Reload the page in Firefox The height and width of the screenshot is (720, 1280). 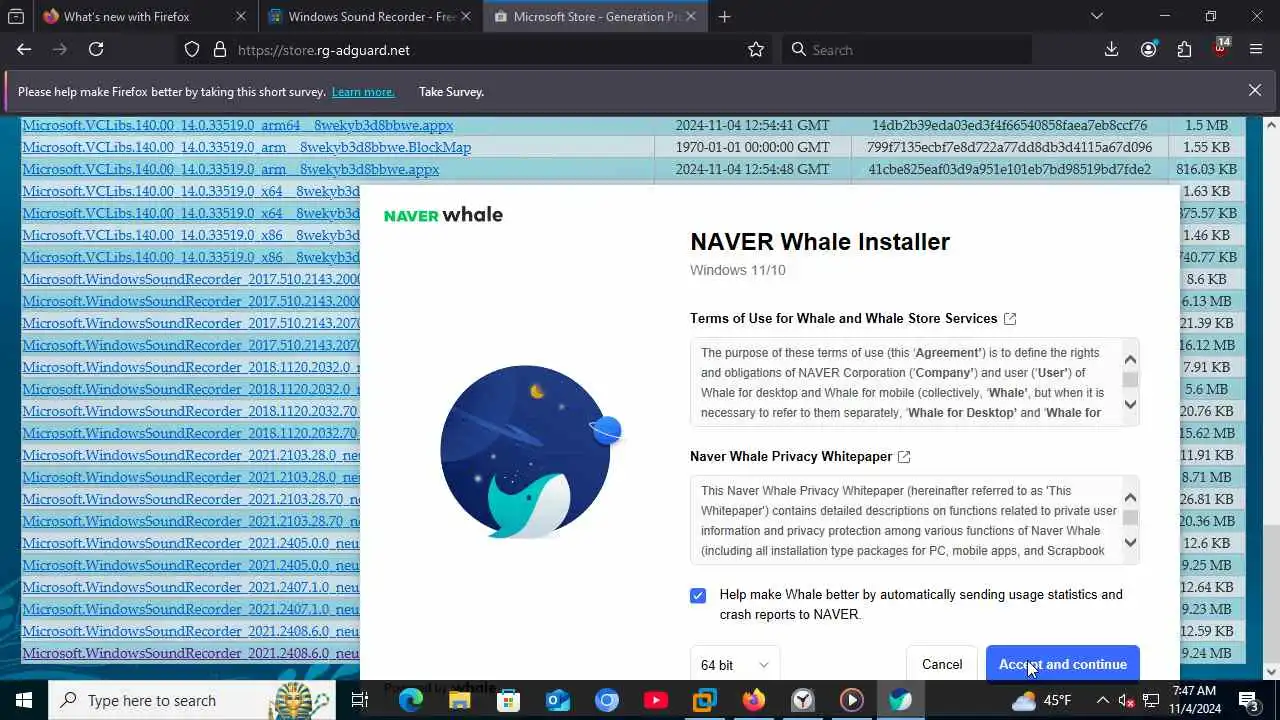click(x=96, y=49)
